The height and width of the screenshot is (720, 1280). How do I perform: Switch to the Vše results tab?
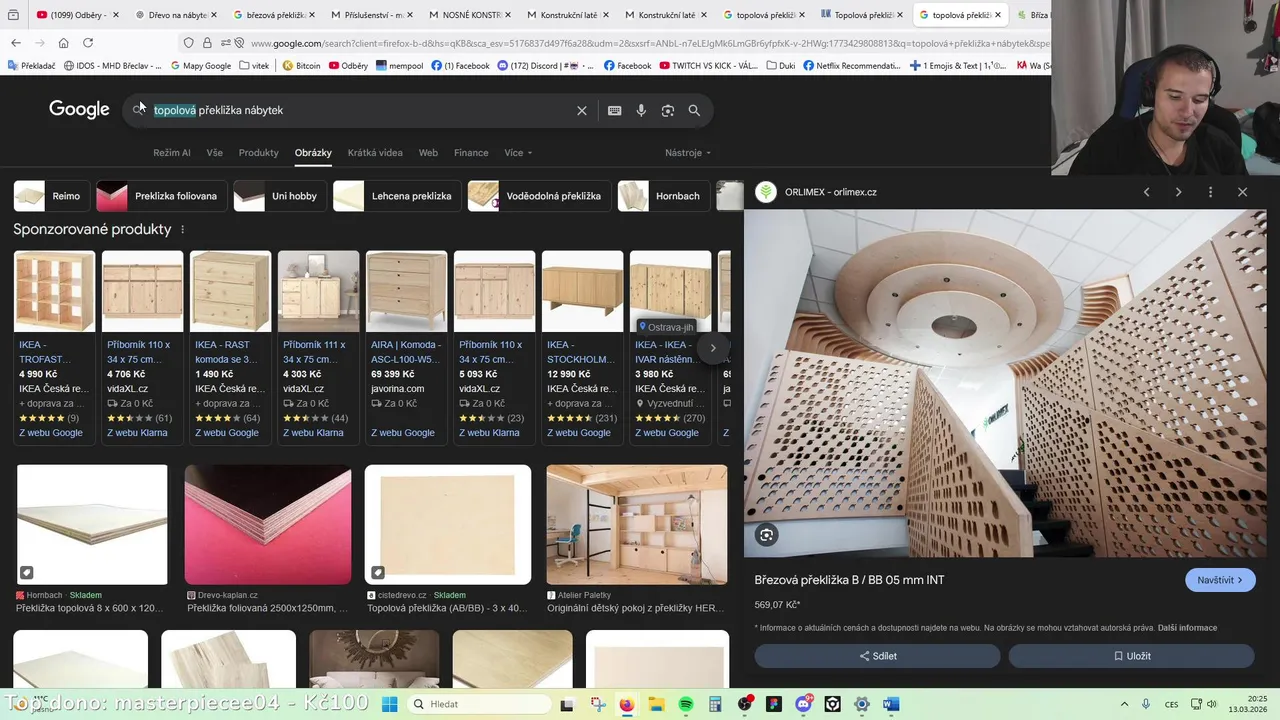point(214,153)
